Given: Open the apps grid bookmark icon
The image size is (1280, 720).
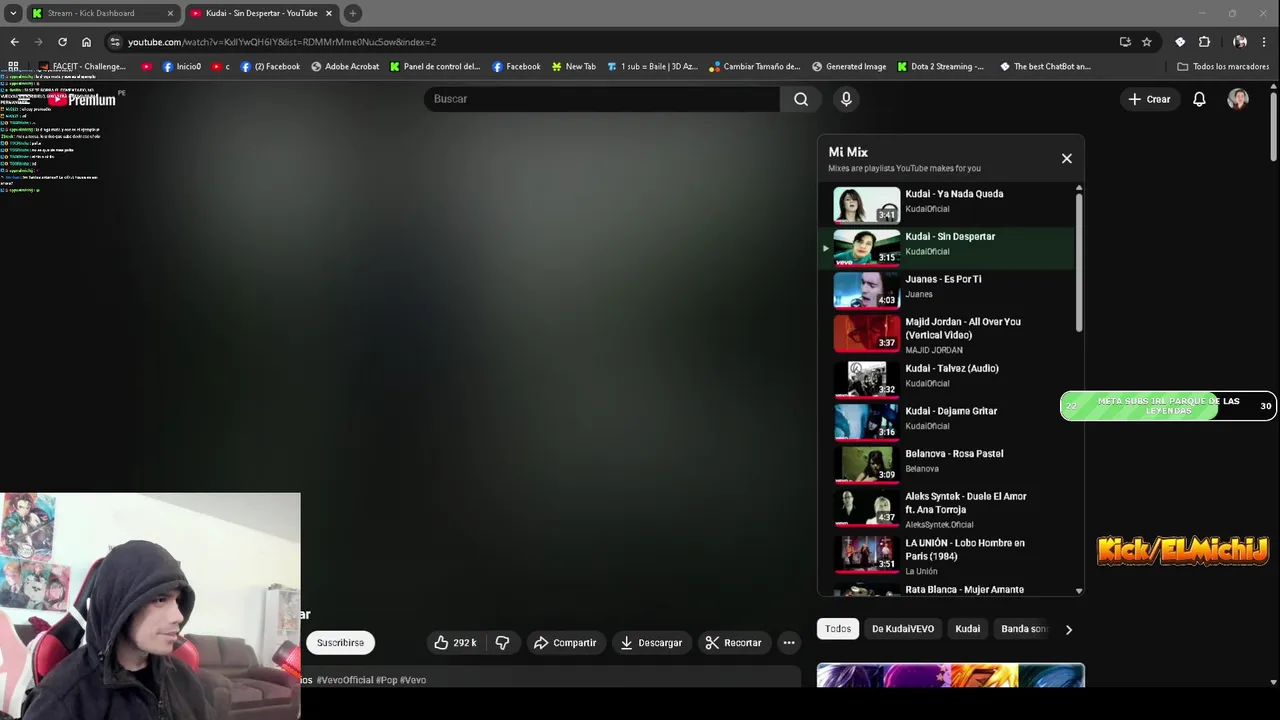Looking at the screenshot, I should (x=13, y=67).
